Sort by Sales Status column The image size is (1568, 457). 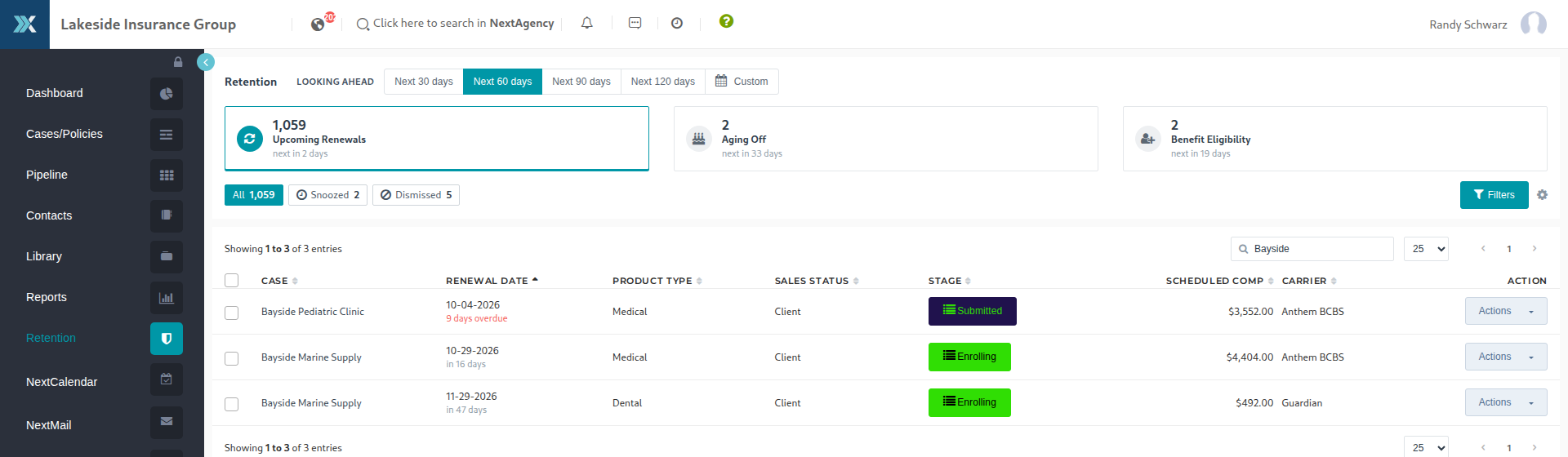pyautogui.click(x=817, y=281)
